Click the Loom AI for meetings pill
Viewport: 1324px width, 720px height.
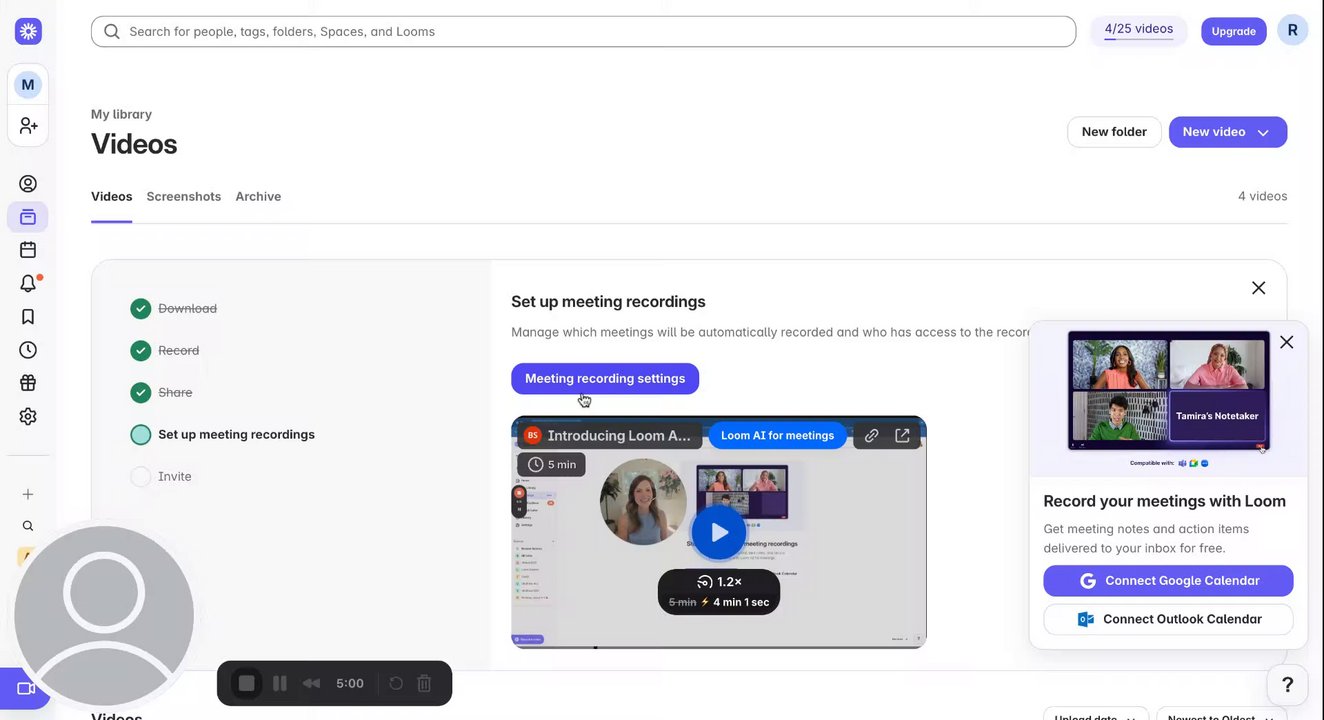point(777,436)
